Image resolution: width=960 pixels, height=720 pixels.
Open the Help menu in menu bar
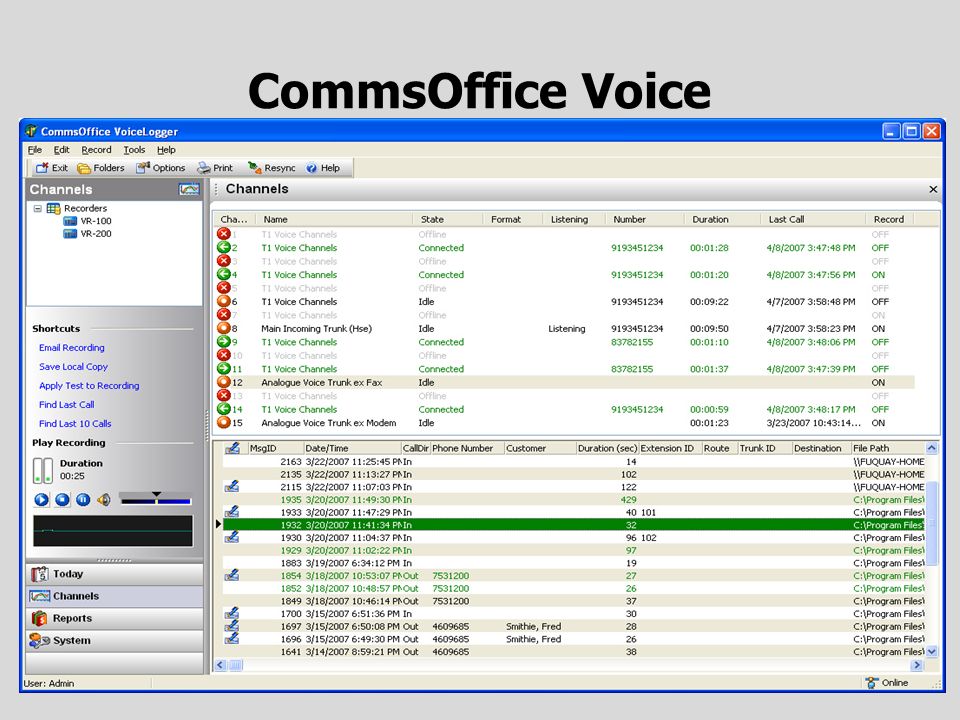[x=166, y=150]
